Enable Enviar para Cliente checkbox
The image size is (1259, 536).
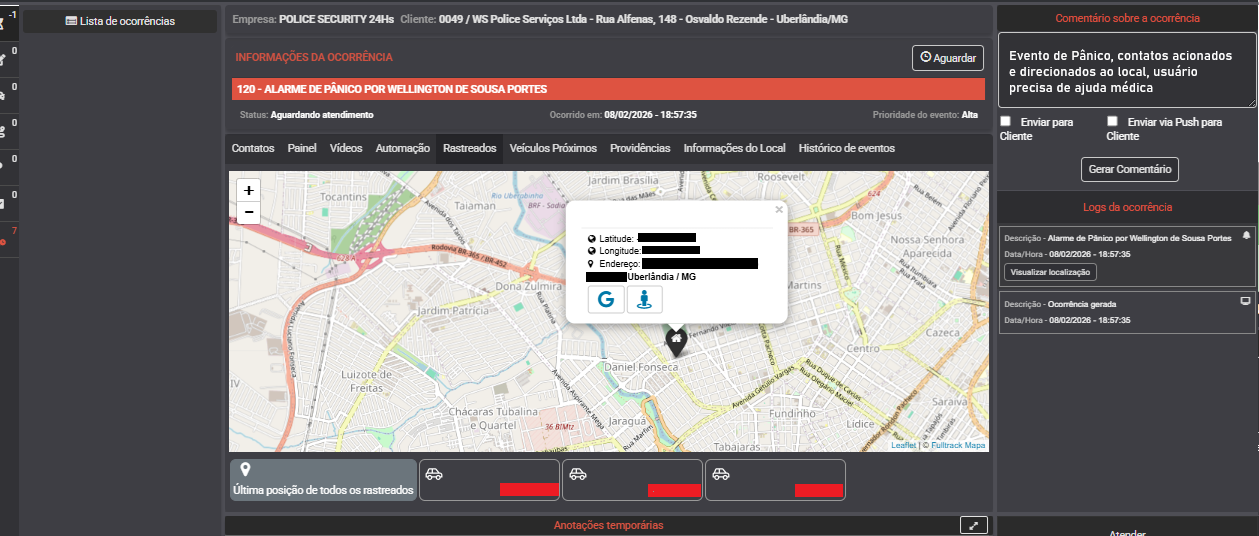(1006, 122)
